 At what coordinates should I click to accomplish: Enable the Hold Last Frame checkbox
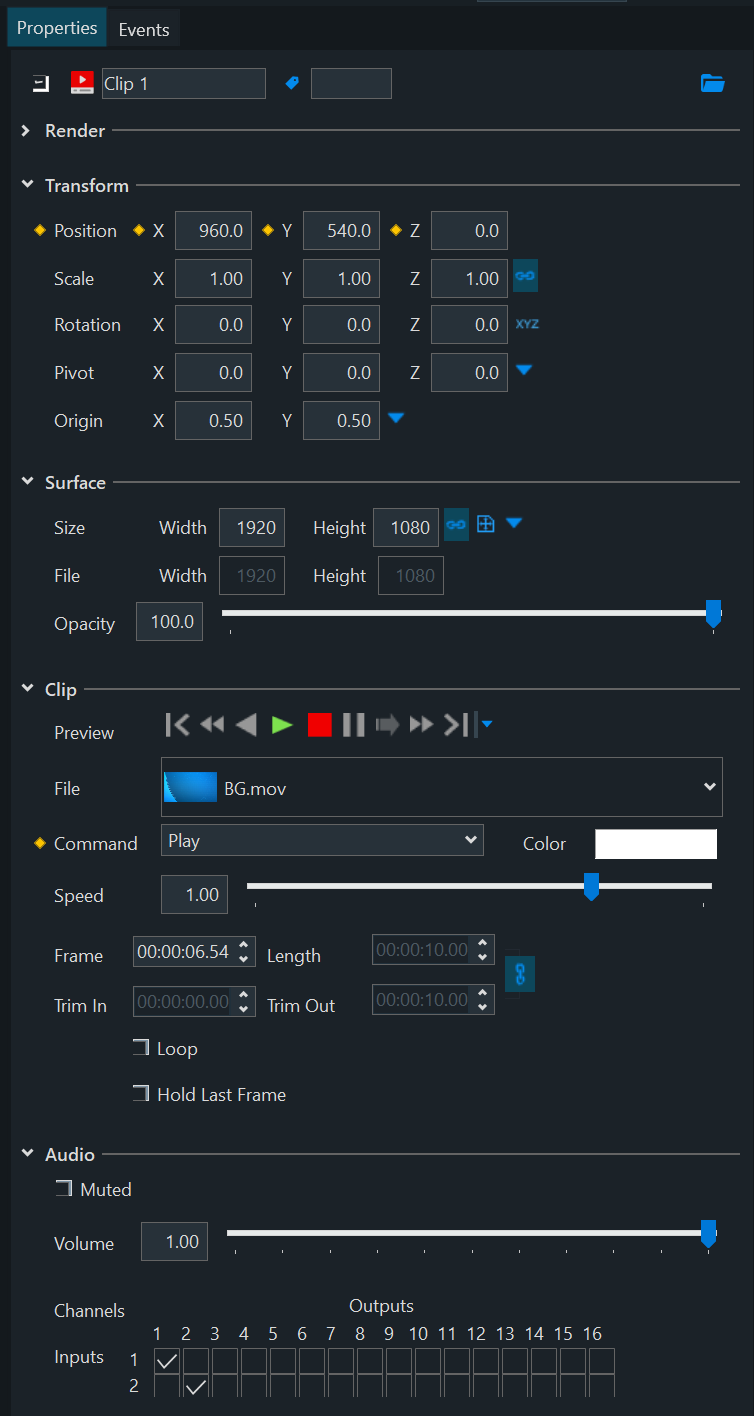click(141, 1094)
